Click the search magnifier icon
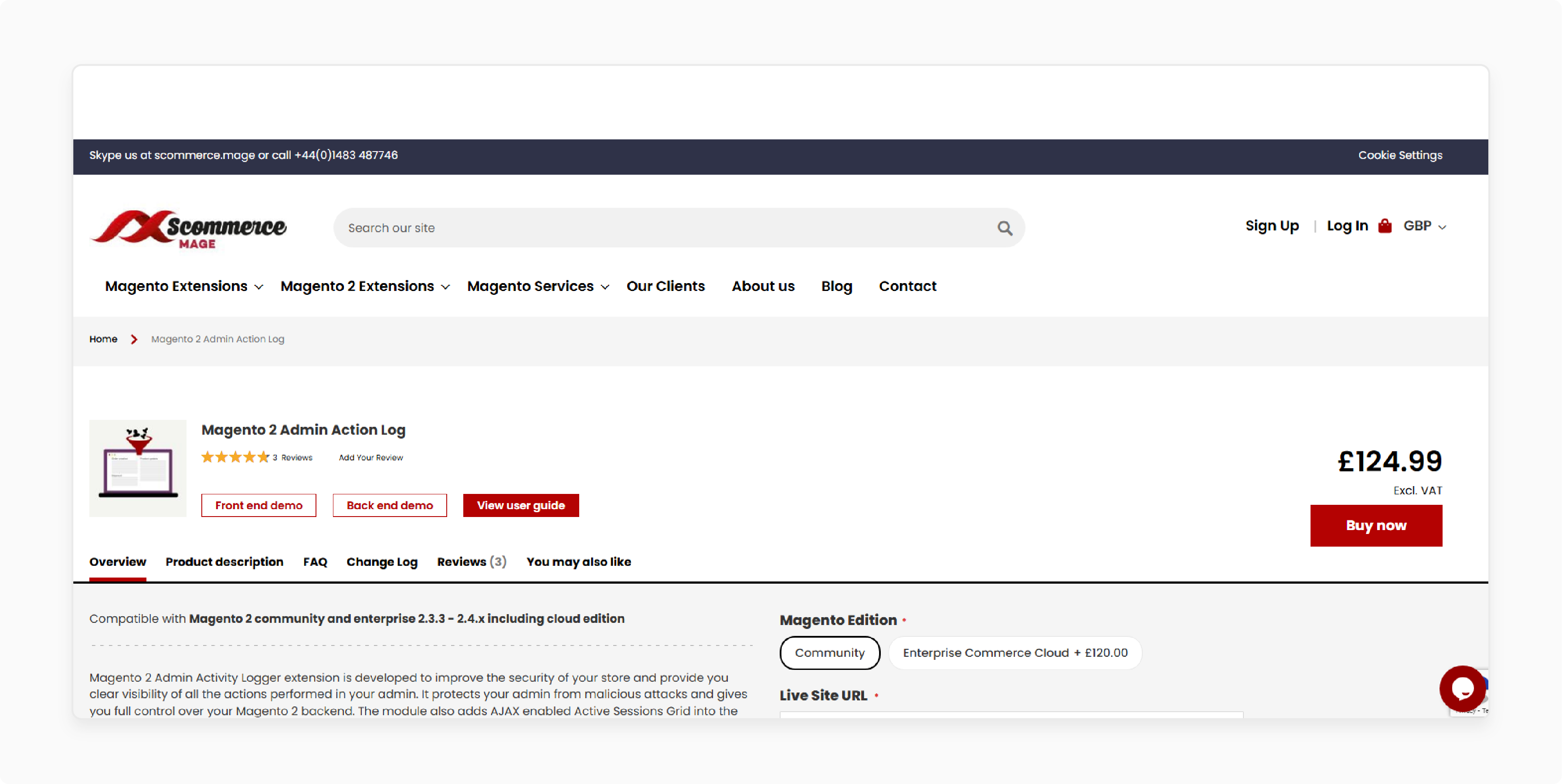1562x784 pixels. pyautogui.click(x=1005, y=228)
